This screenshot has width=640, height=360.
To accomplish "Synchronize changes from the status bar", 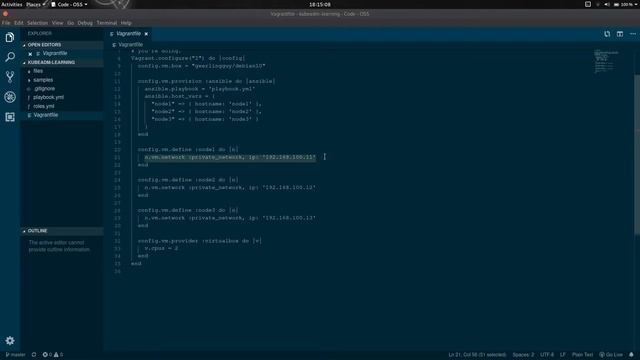I will coord(34,355).
